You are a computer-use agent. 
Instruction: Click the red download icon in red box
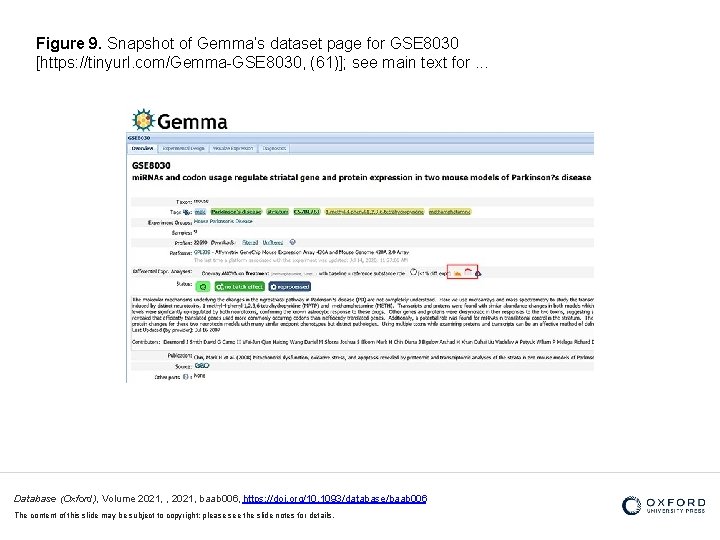[x=468, y=272]
